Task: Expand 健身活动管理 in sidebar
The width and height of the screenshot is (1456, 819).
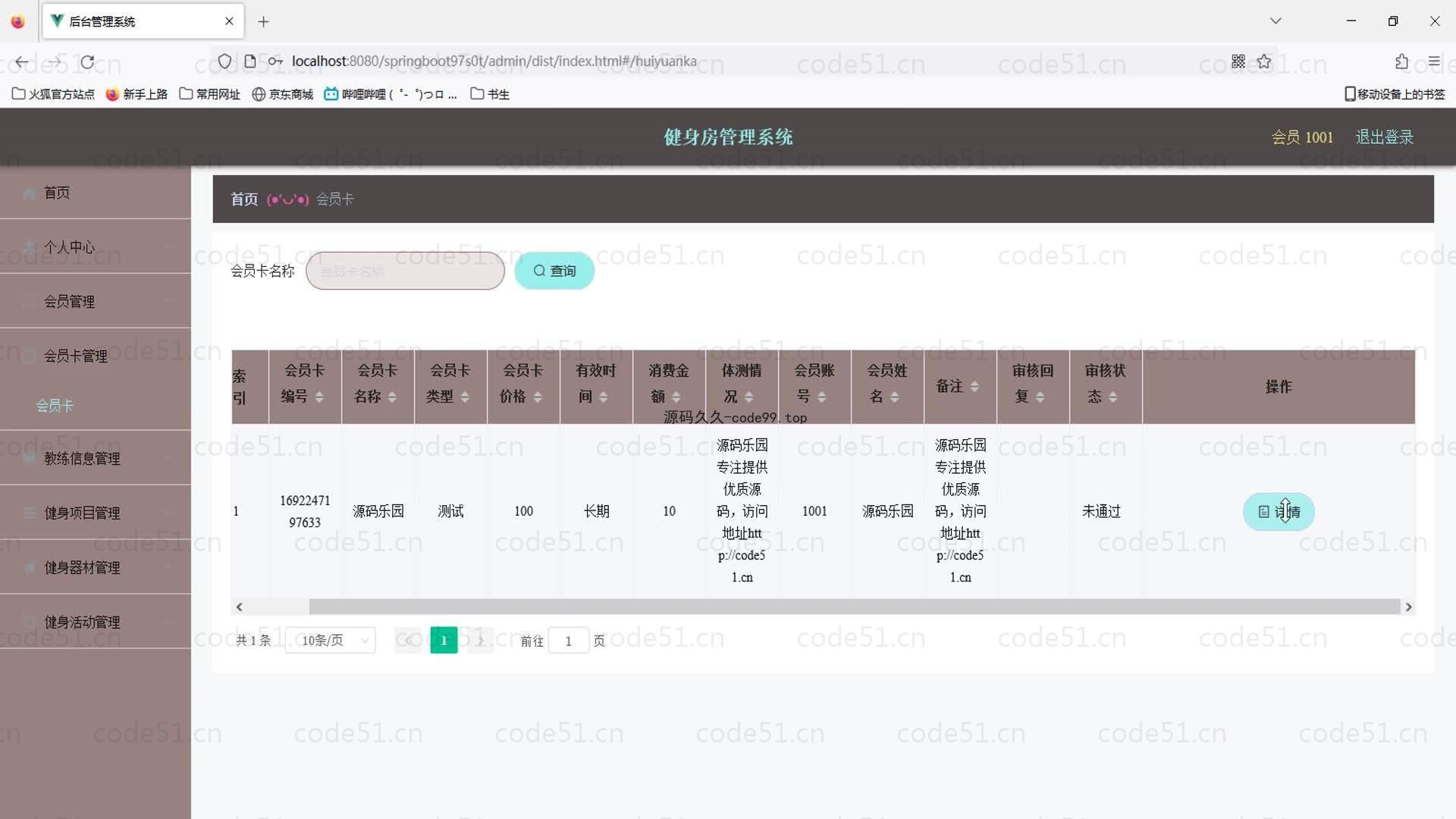Action: (96, 623)
